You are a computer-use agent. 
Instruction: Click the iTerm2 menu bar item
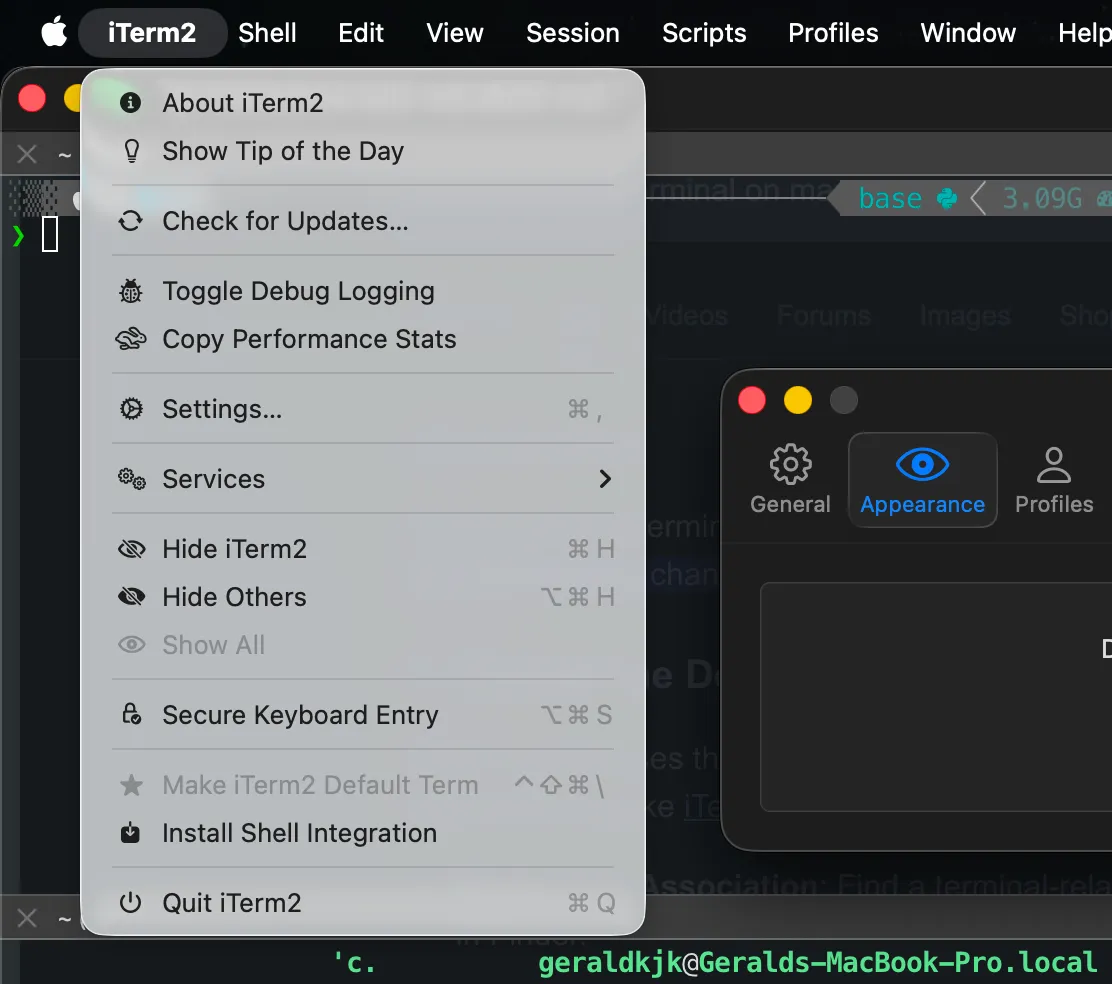(152, 33)
